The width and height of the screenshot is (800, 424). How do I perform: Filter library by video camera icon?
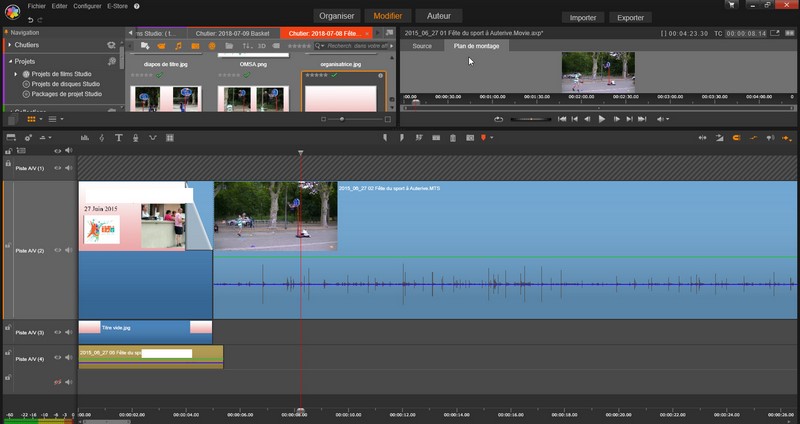point(161,46)
